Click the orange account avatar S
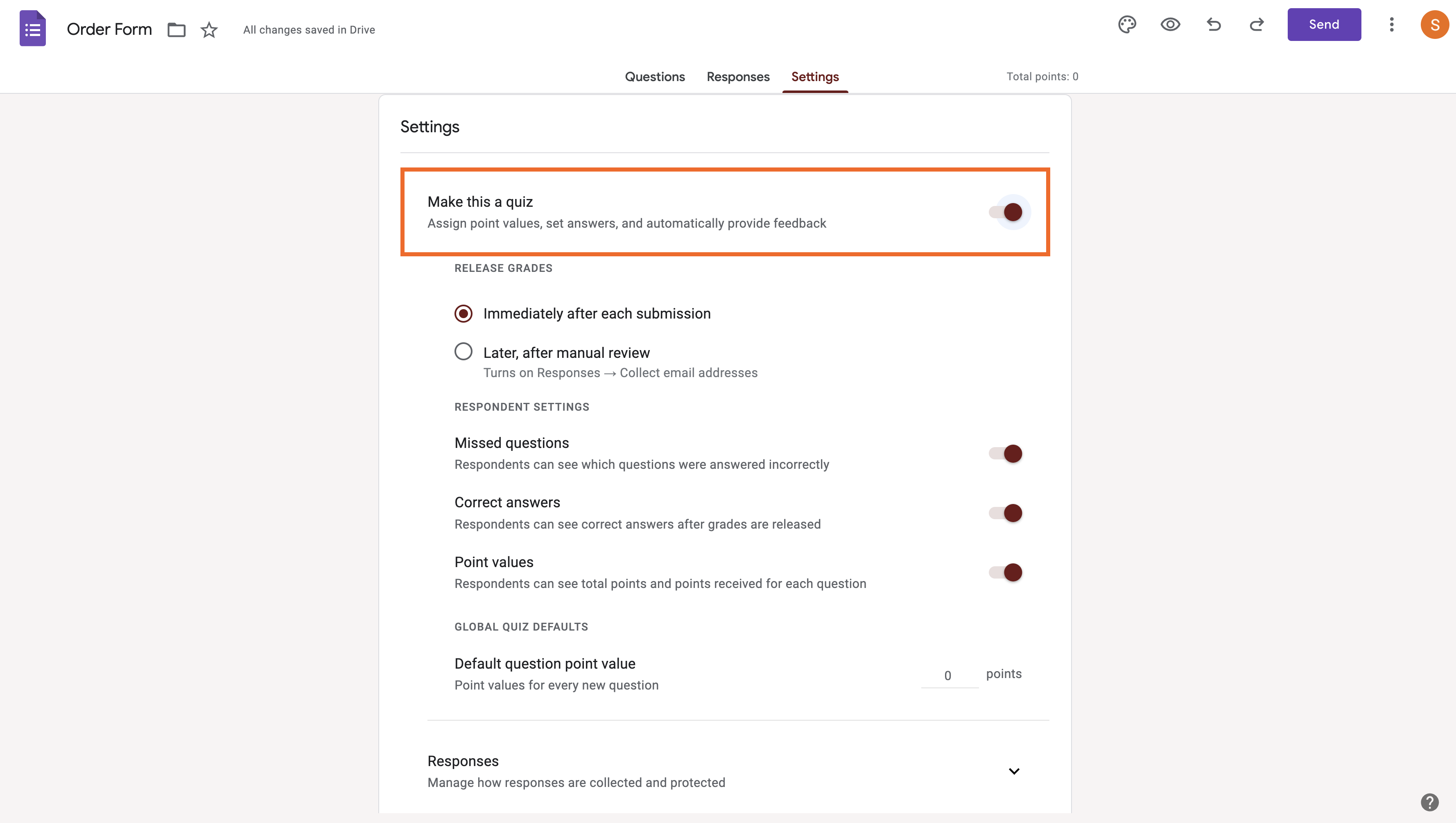 tap(1434, 24)
